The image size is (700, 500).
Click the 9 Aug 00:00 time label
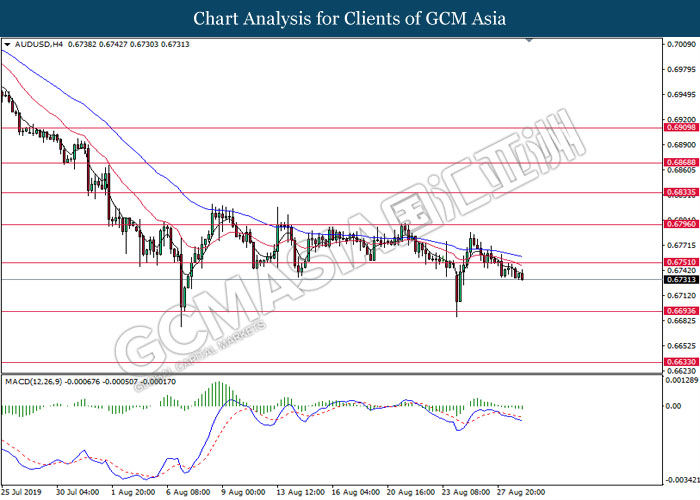(x=243, y=492)
